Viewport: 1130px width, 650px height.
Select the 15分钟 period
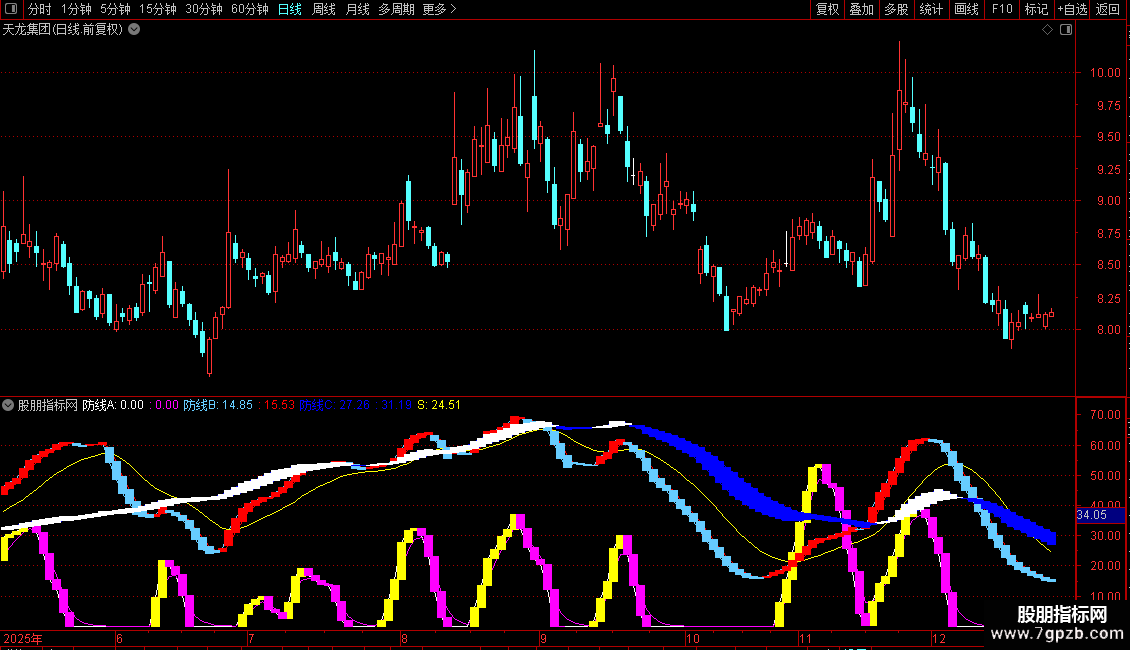[x=158, y=9]
